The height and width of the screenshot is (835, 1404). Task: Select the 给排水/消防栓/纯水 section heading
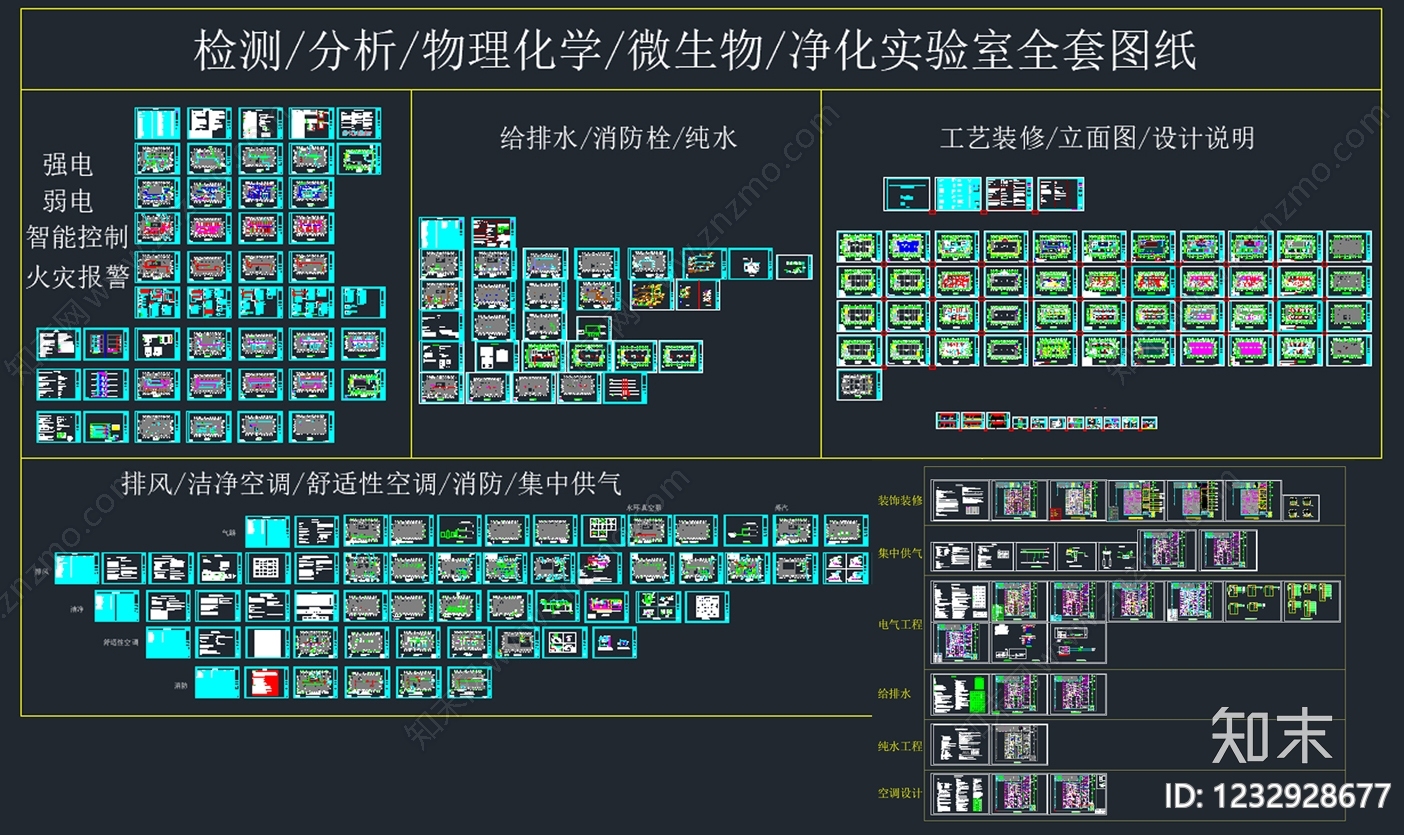[x=619, y=138]
